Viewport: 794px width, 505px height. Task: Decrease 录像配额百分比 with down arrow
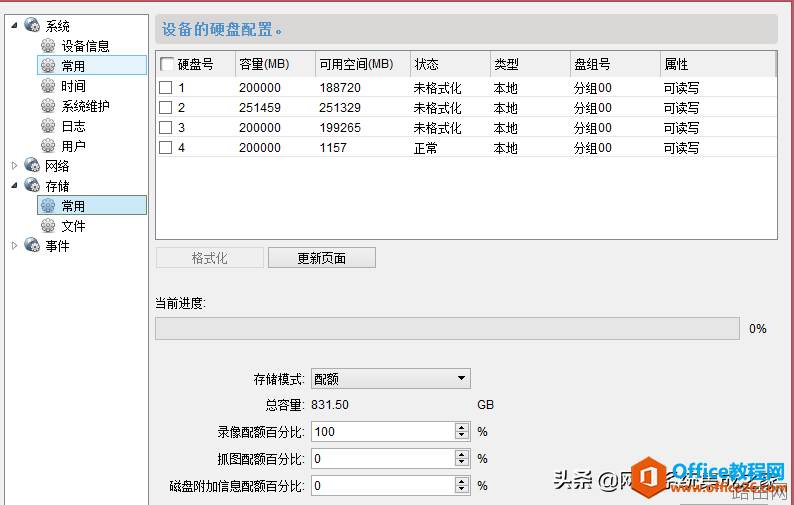coord(461,436)
